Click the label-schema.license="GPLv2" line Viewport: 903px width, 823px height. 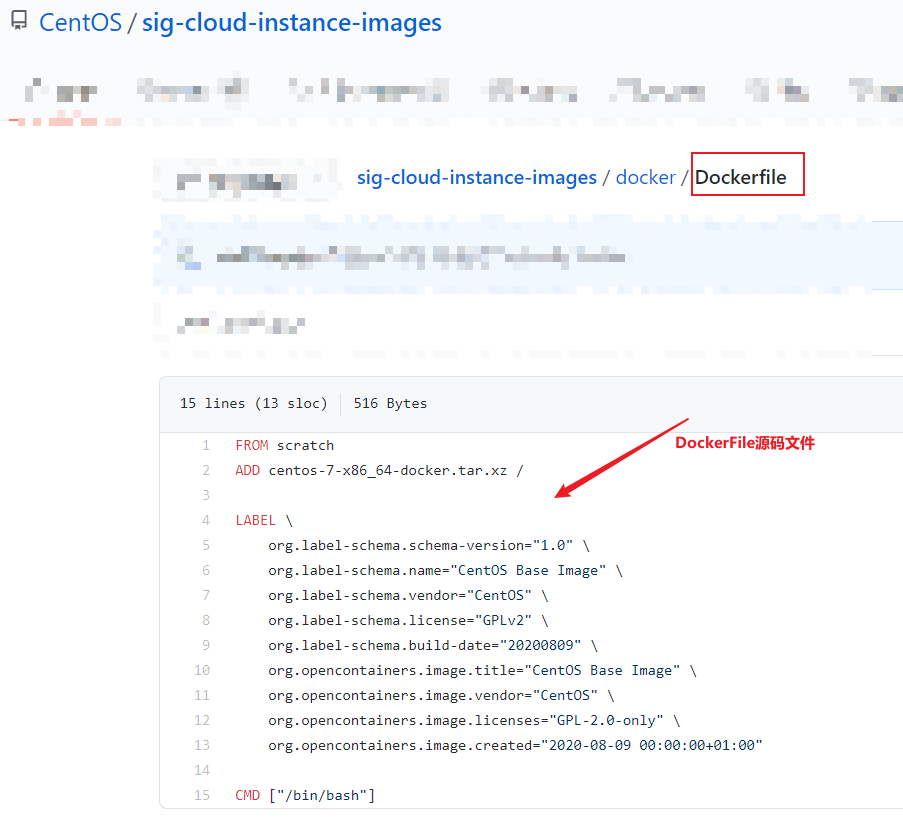tap(408, 620)
